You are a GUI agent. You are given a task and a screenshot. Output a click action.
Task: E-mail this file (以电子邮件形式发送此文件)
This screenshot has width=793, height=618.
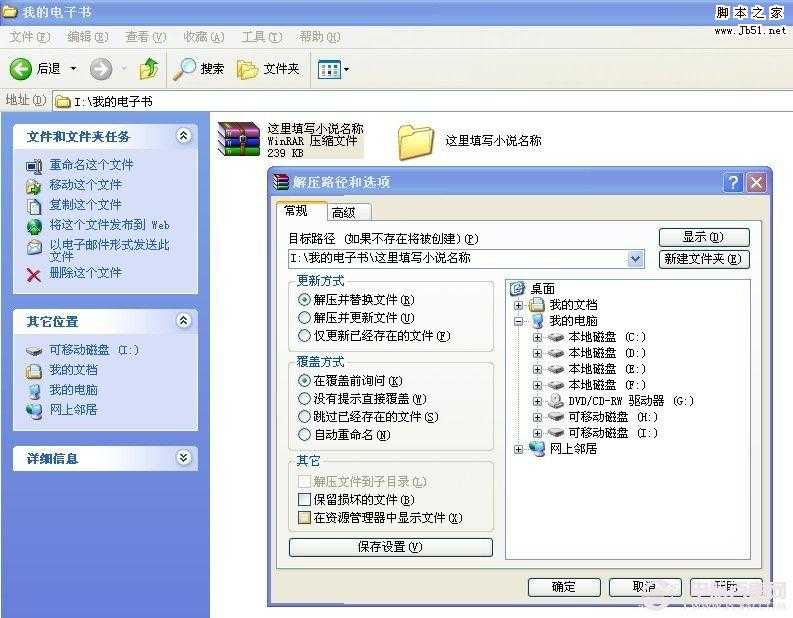[109, 250]
